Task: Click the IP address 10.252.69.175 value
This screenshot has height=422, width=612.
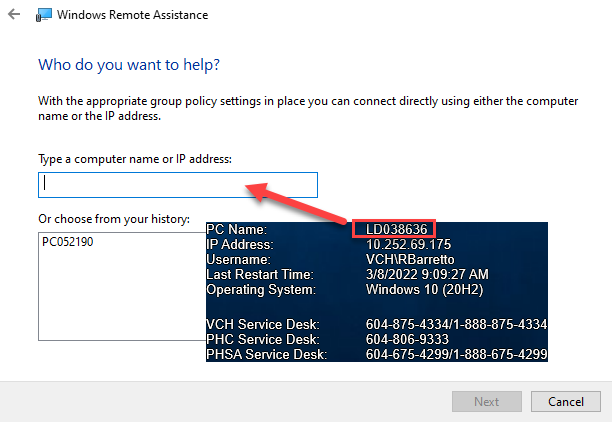Action: [x=408, y=244]
